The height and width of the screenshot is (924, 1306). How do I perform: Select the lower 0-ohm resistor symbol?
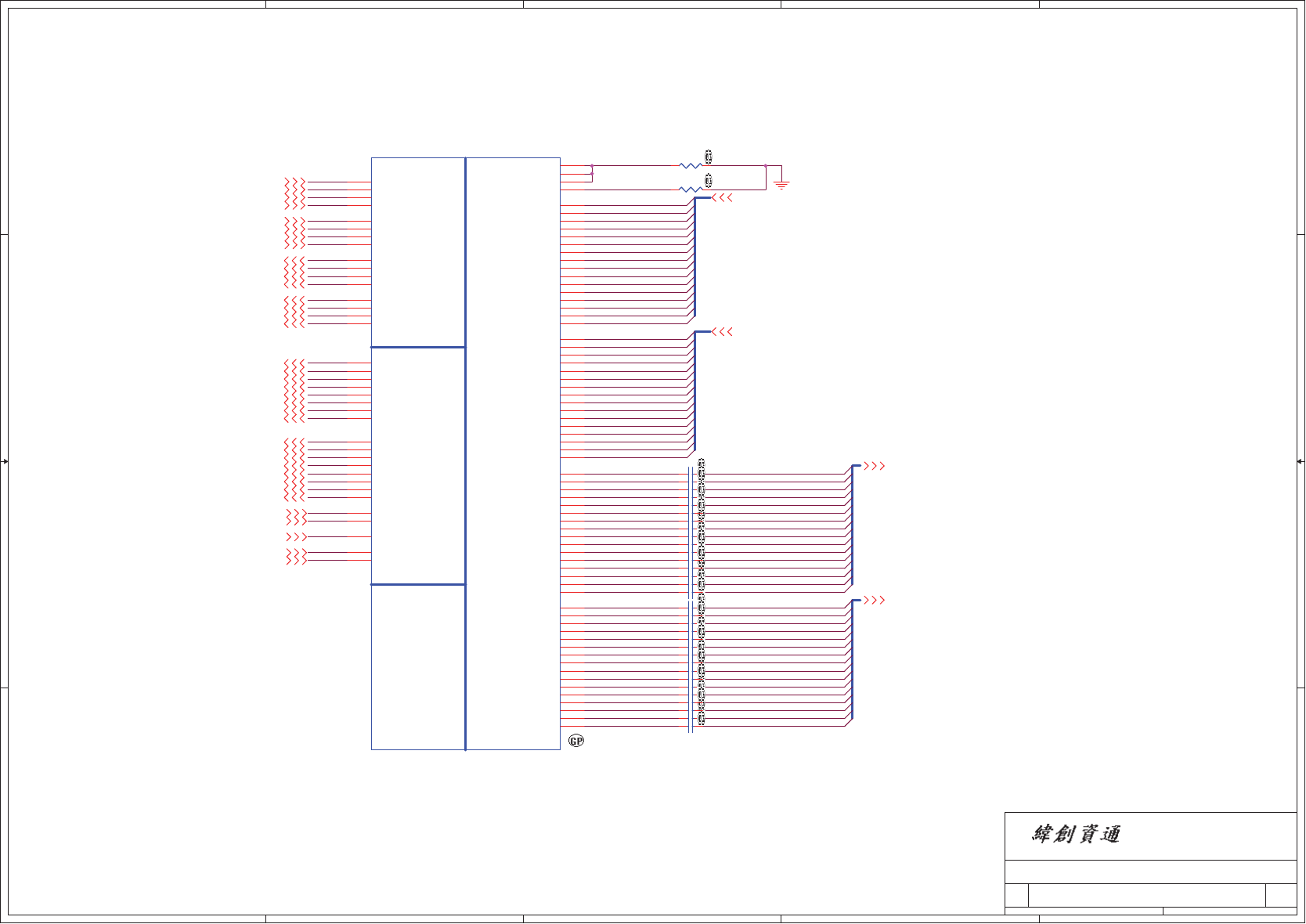(x=691, y=189)
